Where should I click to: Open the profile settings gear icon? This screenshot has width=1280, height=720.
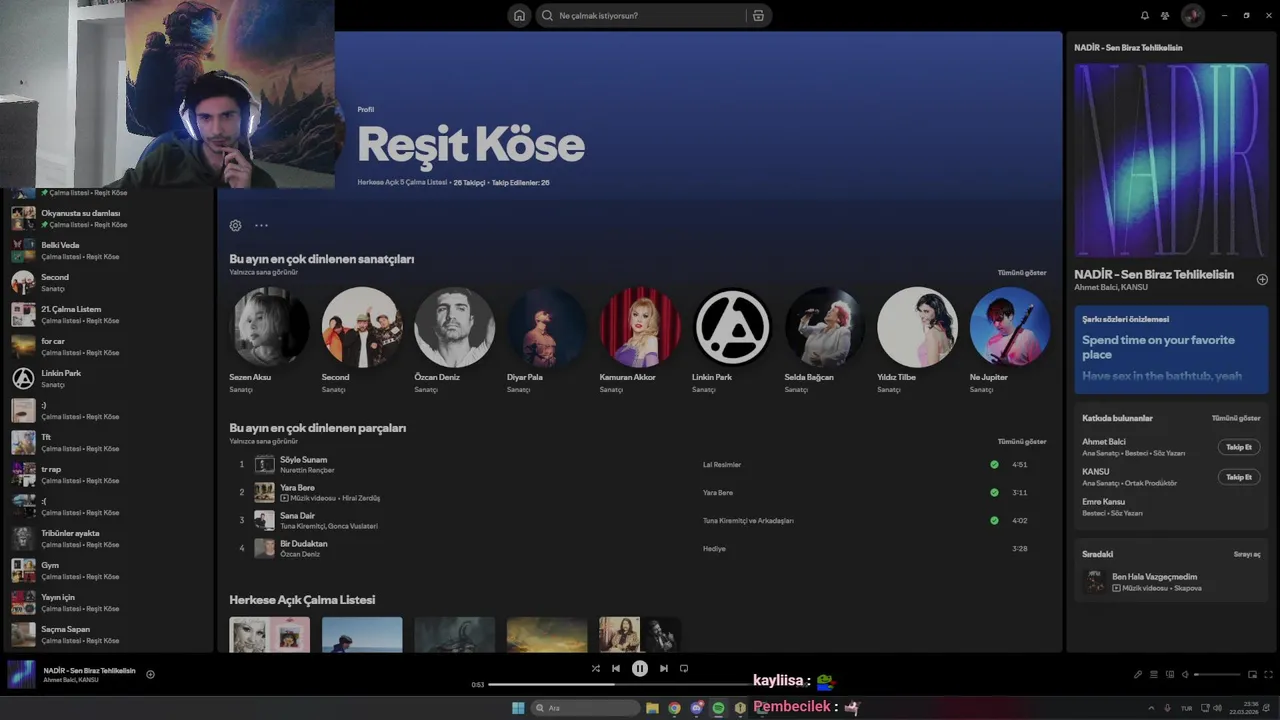(x=235, y=226)
